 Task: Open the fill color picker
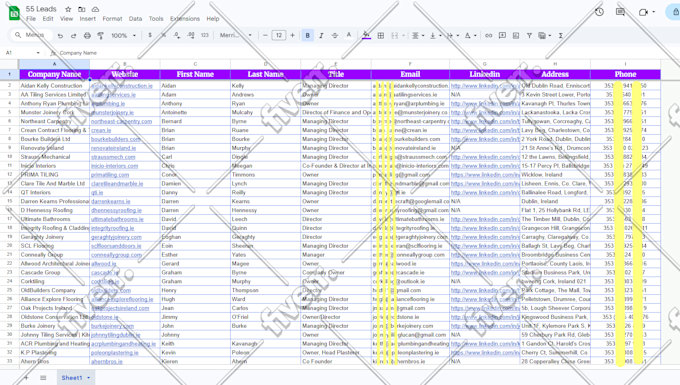pyautogui.click(x=366, y=35)
